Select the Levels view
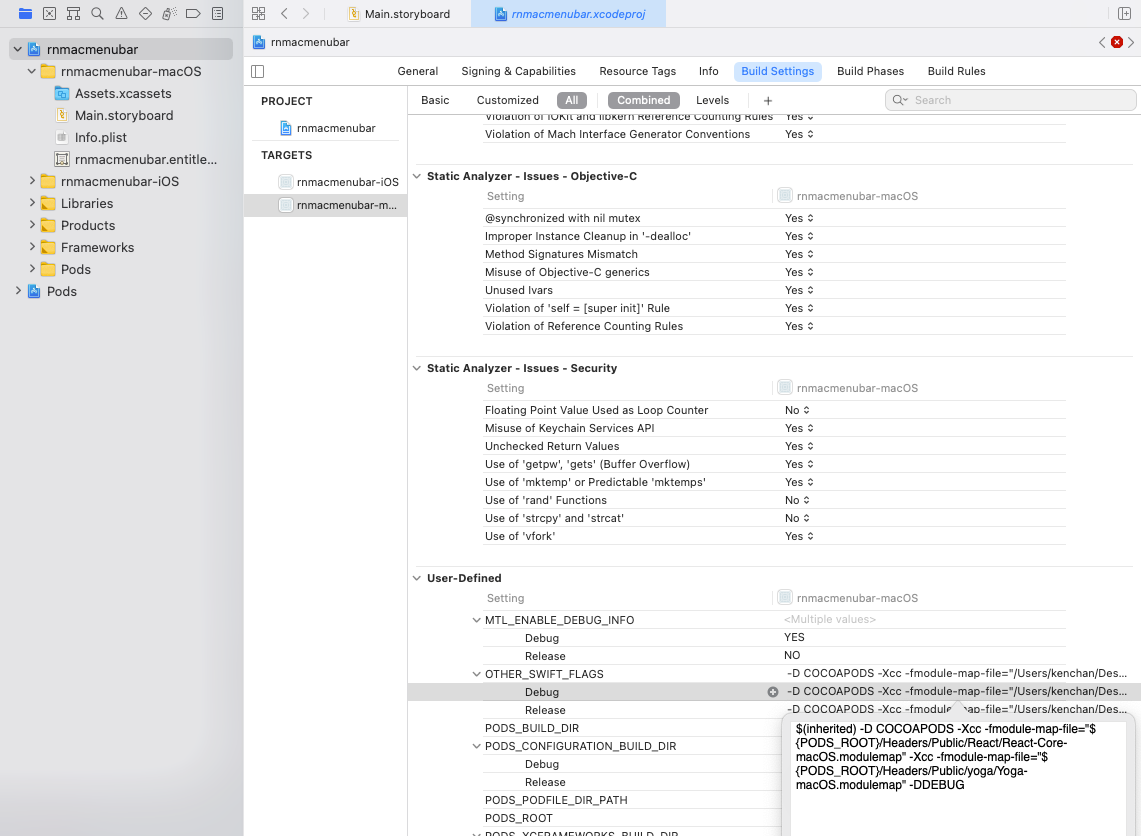Image resolution: width=1141 pixels, height=836 pixels. [x=712, y=100]
